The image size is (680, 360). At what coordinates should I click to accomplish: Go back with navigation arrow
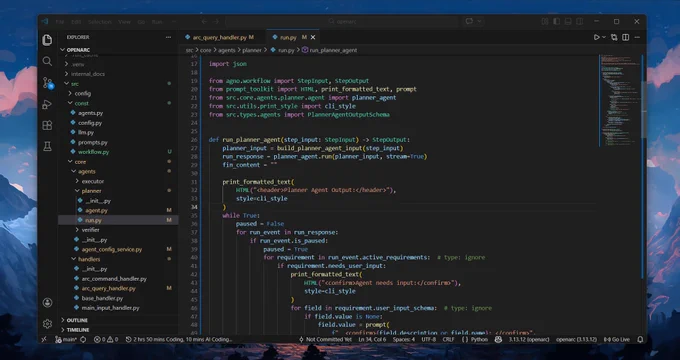coord(204,21)
